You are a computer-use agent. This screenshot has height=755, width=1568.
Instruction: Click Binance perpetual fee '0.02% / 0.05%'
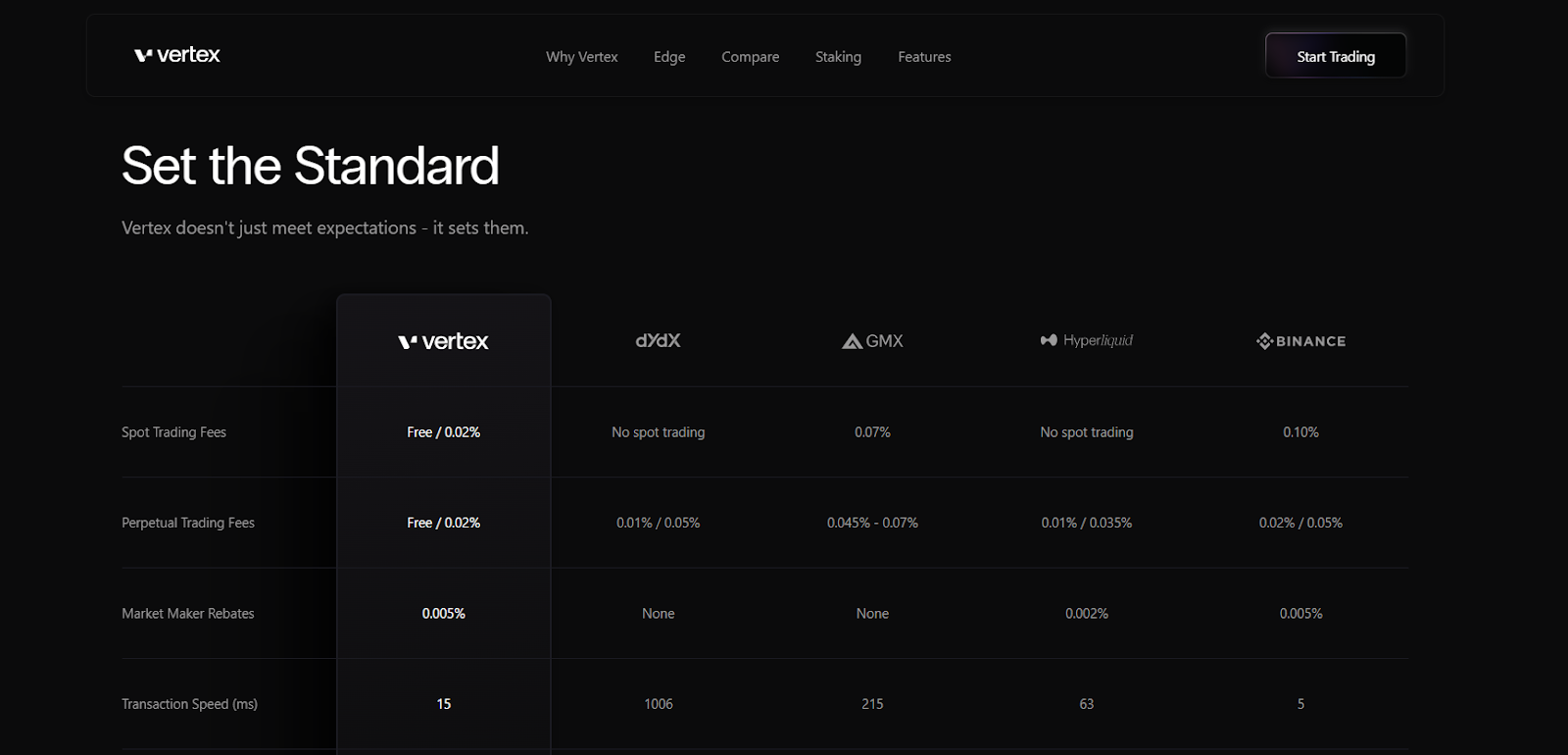point(1301,523)
